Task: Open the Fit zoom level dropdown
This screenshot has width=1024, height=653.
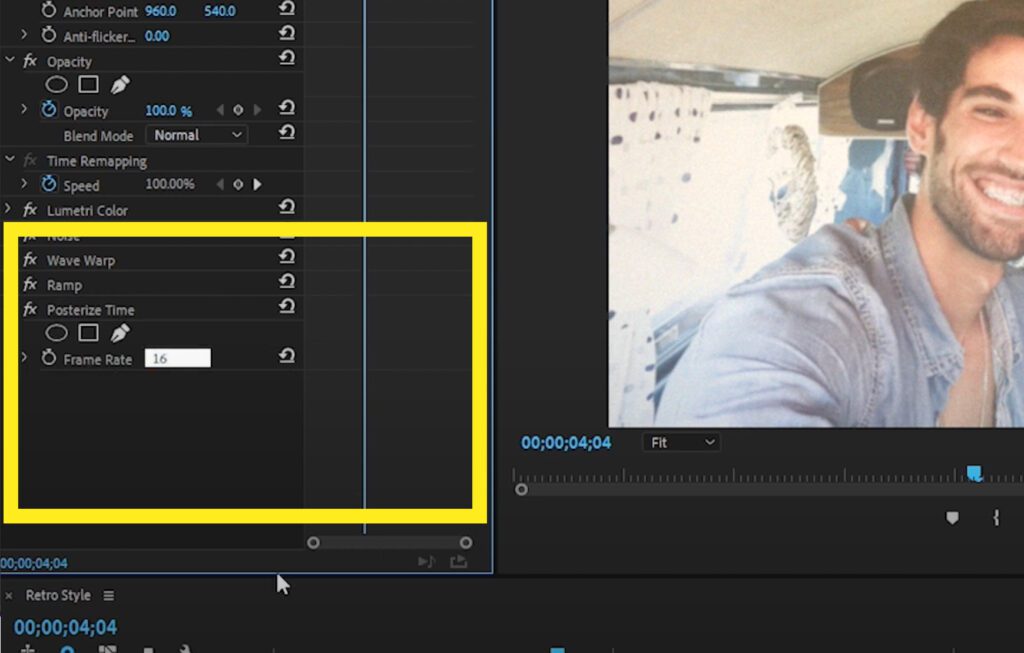Action: pos(680,442)
